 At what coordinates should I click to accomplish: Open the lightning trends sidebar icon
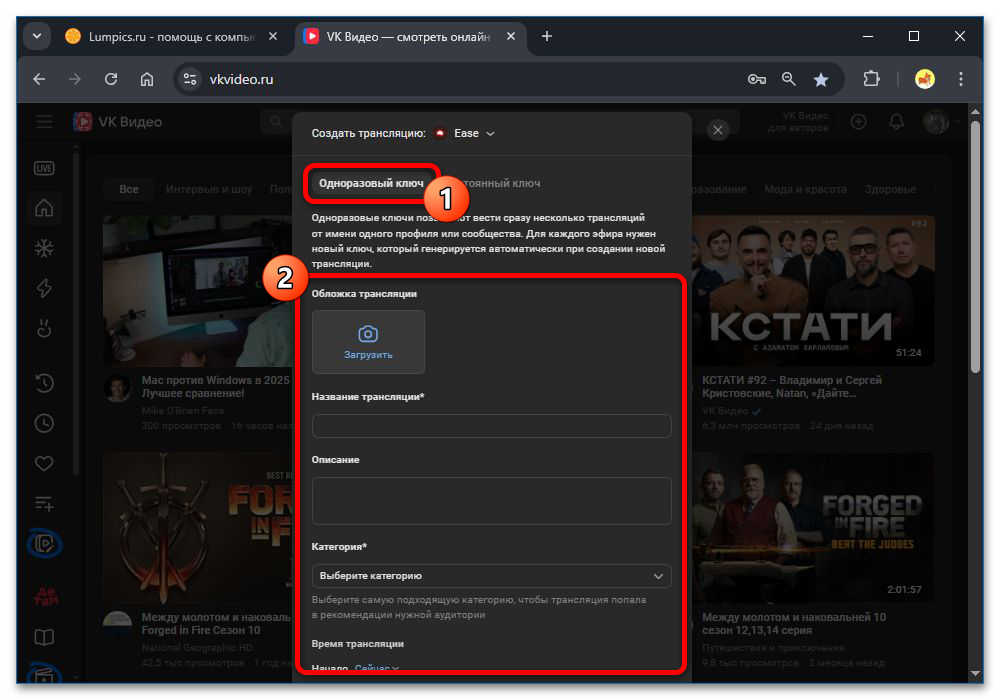click(x=44, y=288)
